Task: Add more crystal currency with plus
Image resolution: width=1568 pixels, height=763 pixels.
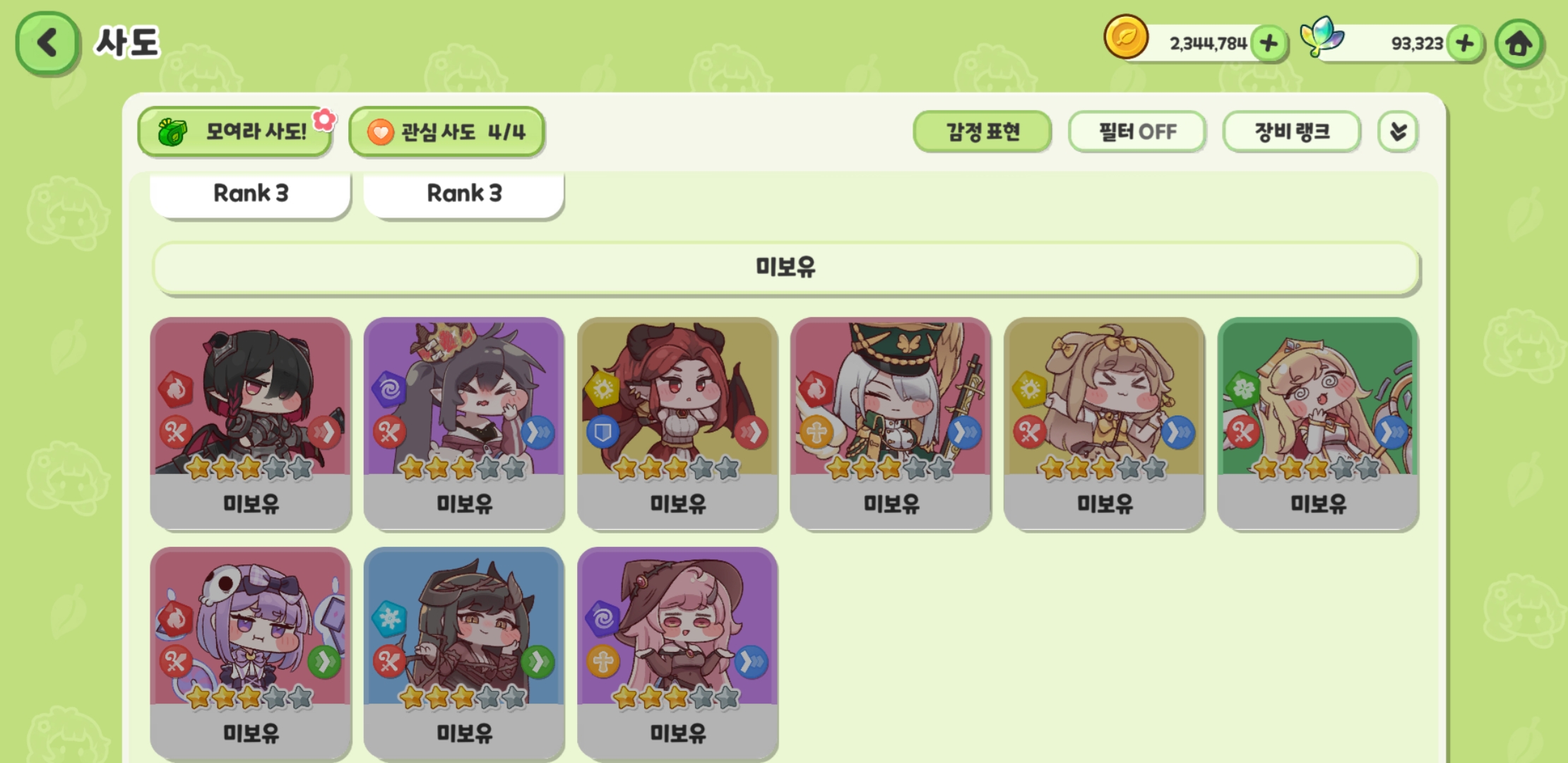Action: point(1464,43)
